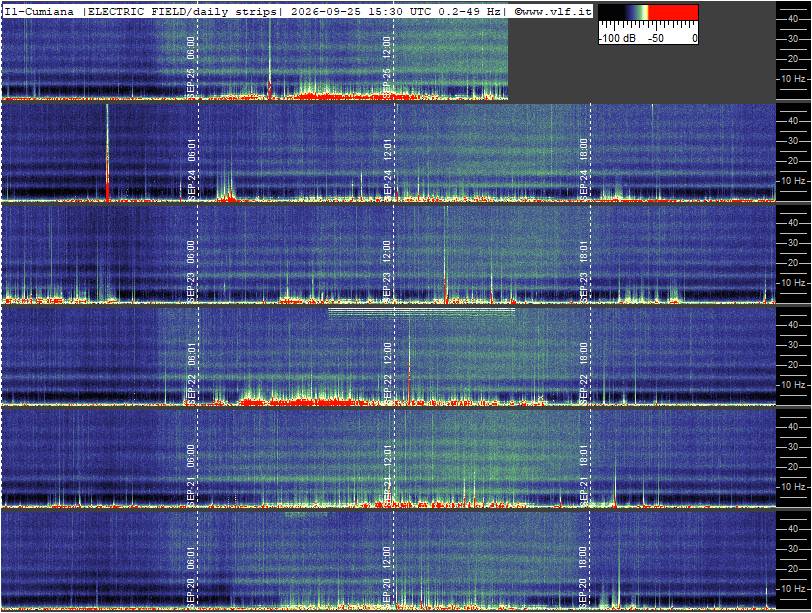This screenshot has width=812, height=613.
Task: Click the SEP-23 06:00 time marker
Action: tap(191, 271)
